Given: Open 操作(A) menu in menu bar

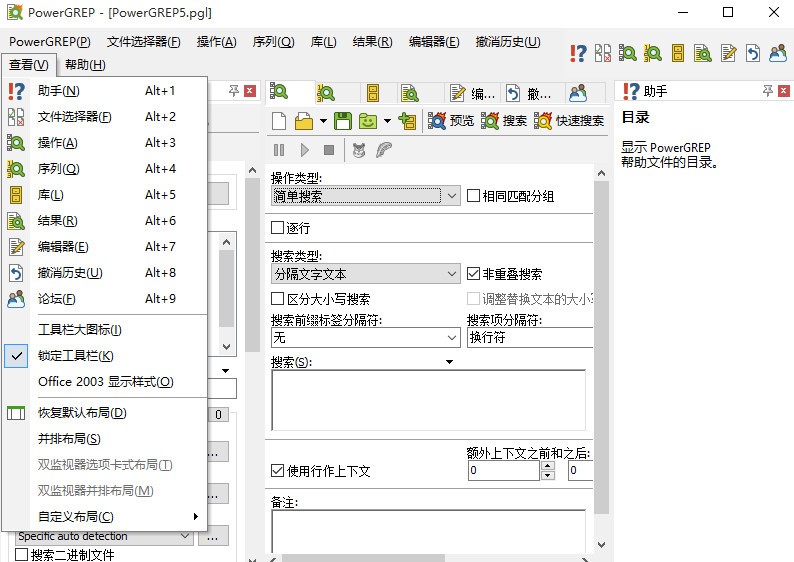Looking at the screenshot, I should [x=216, y=42].
